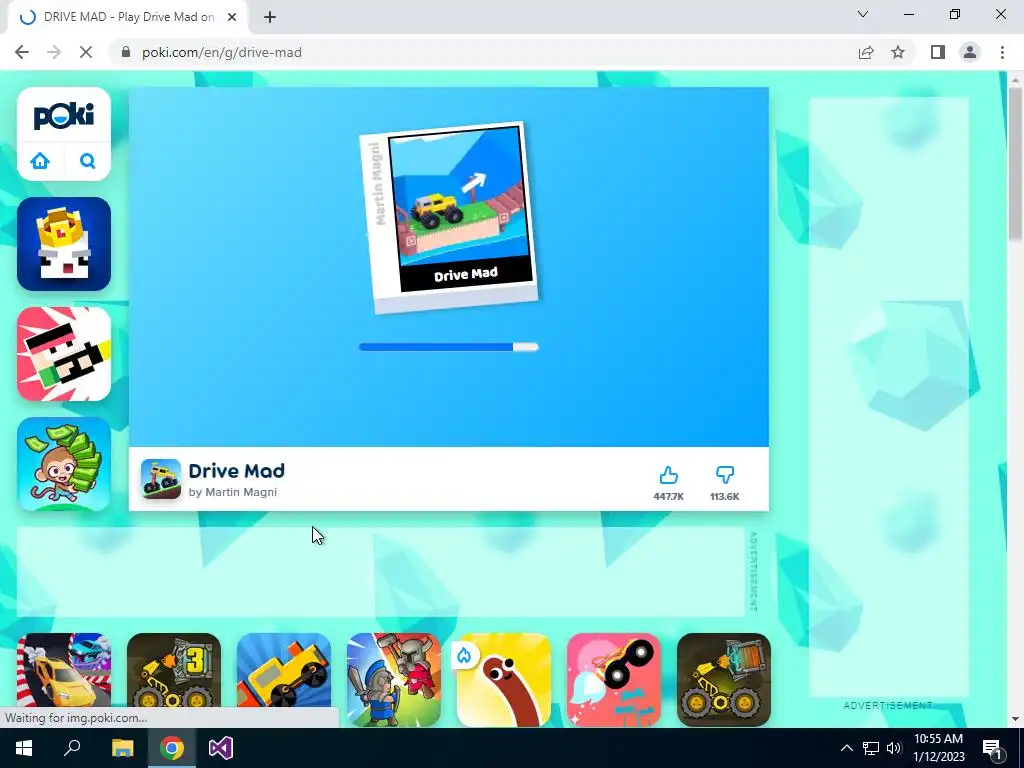Click the Drive Mad title text
1024x768 pixels.
(236, 471)
